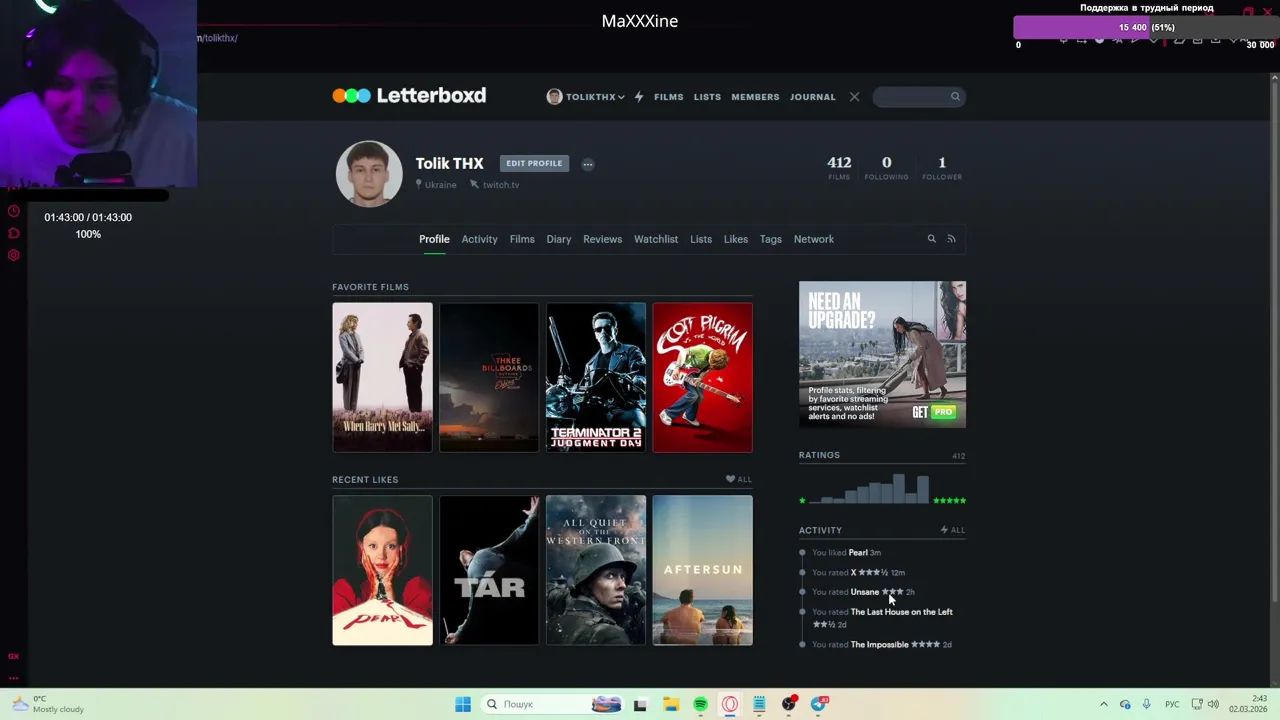The image size is (1280, 720).
Task: Open the twitch.tv profile link
Action: (x=495, y=185)
